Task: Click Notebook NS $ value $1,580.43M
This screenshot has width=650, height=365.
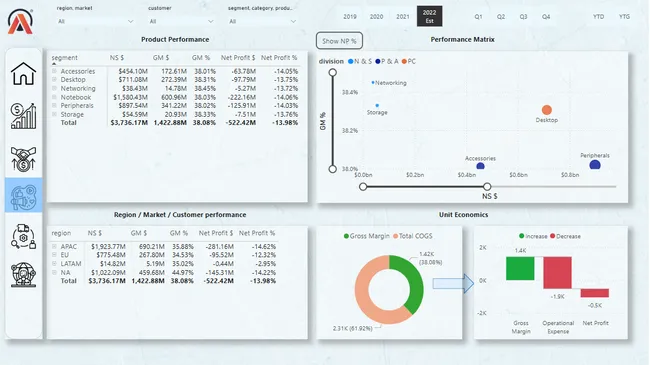Action: (130, 97)
